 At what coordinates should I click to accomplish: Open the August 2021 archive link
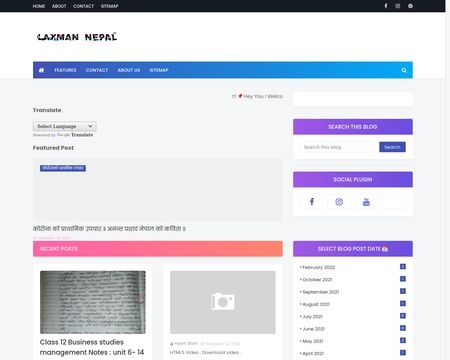[x=316, y=304]
